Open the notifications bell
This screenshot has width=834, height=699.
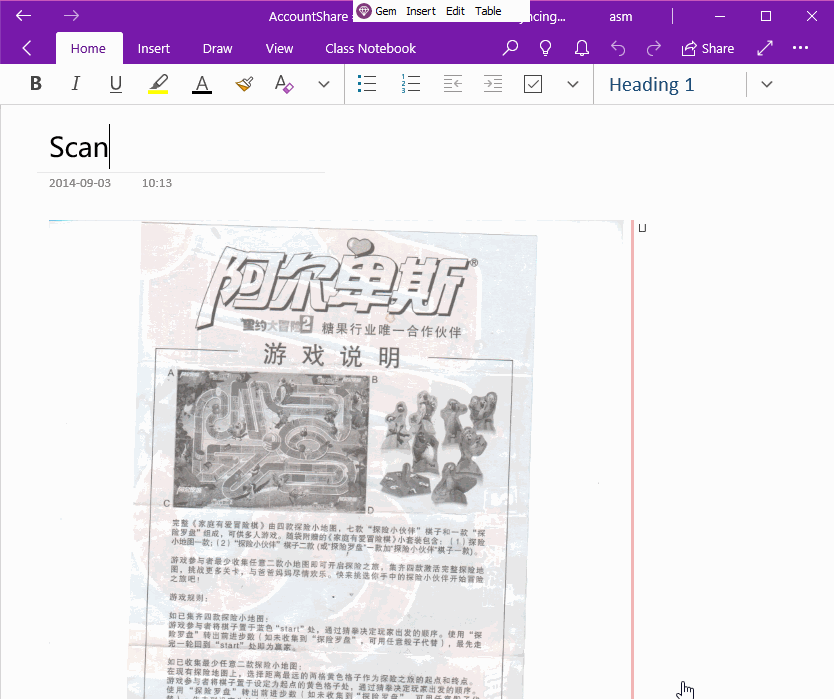pyautogui.click(x=582, y=48)
